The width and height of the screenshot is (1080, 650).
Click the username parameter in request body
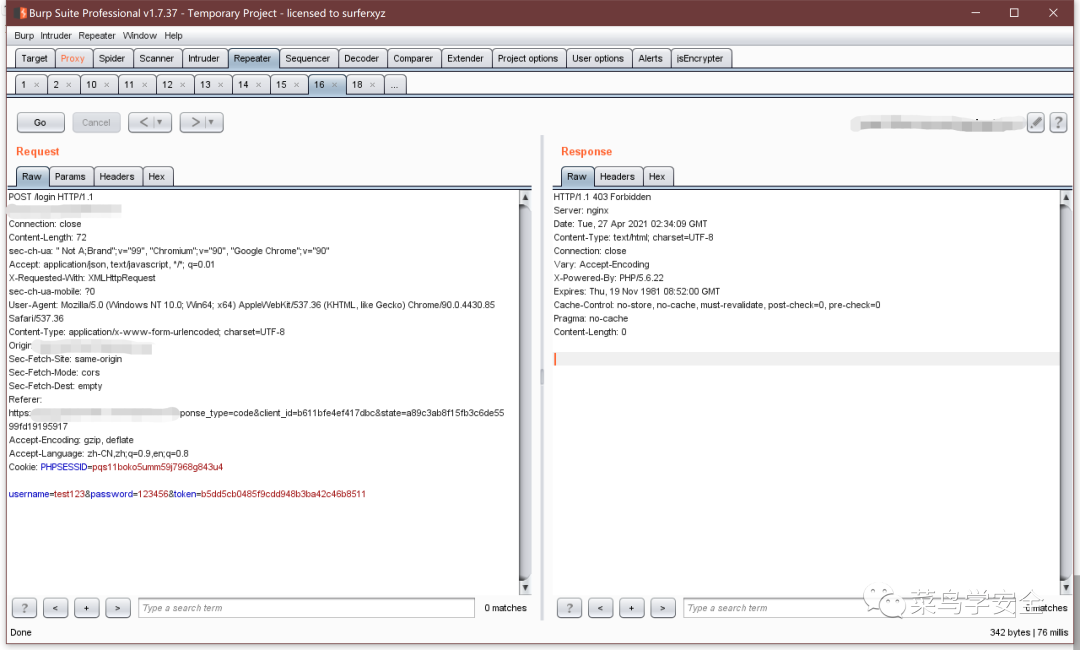pyautogui.click(x=29, y=494)
